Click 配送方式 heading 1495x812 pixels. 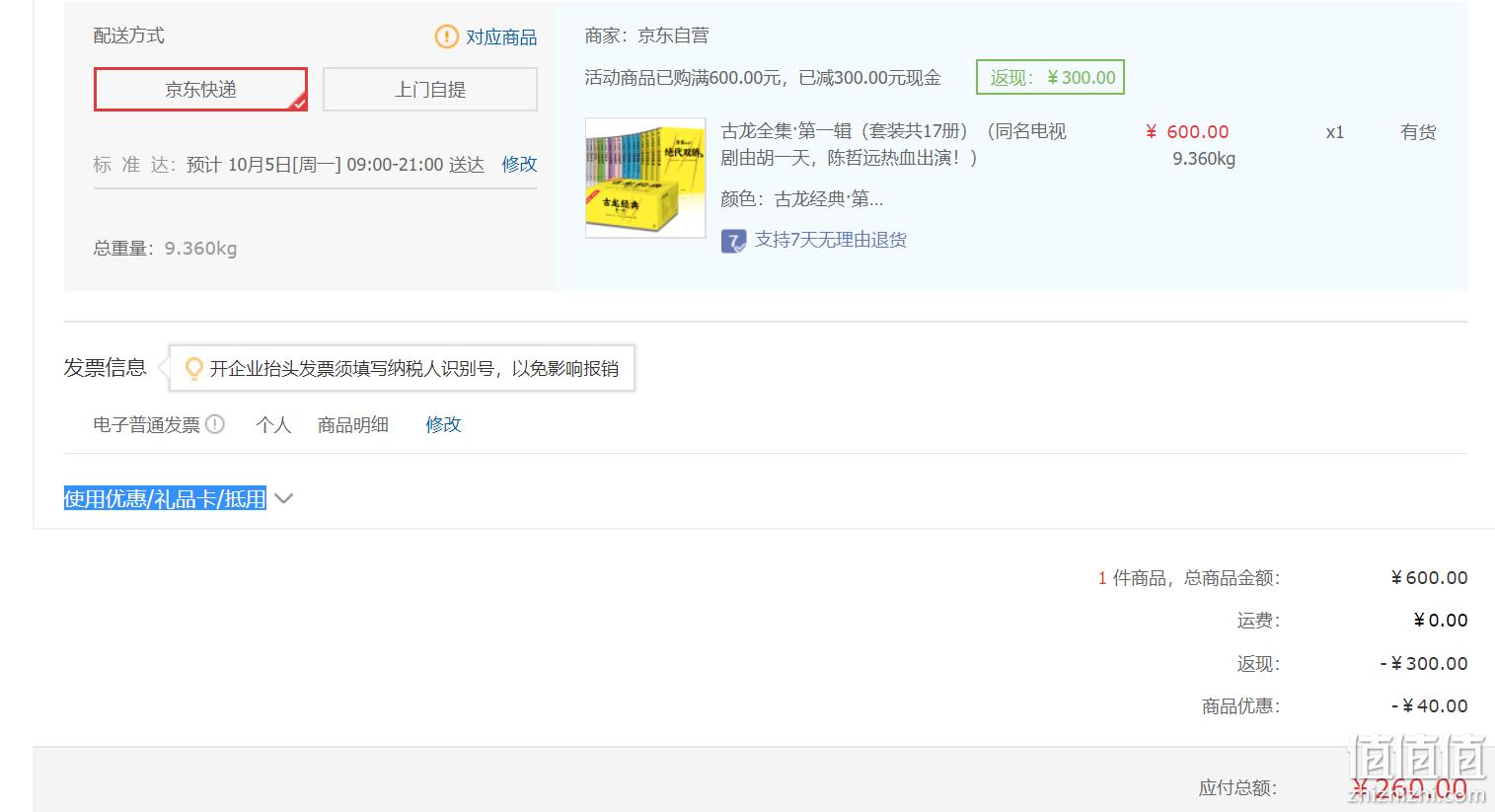coord(128,36)
